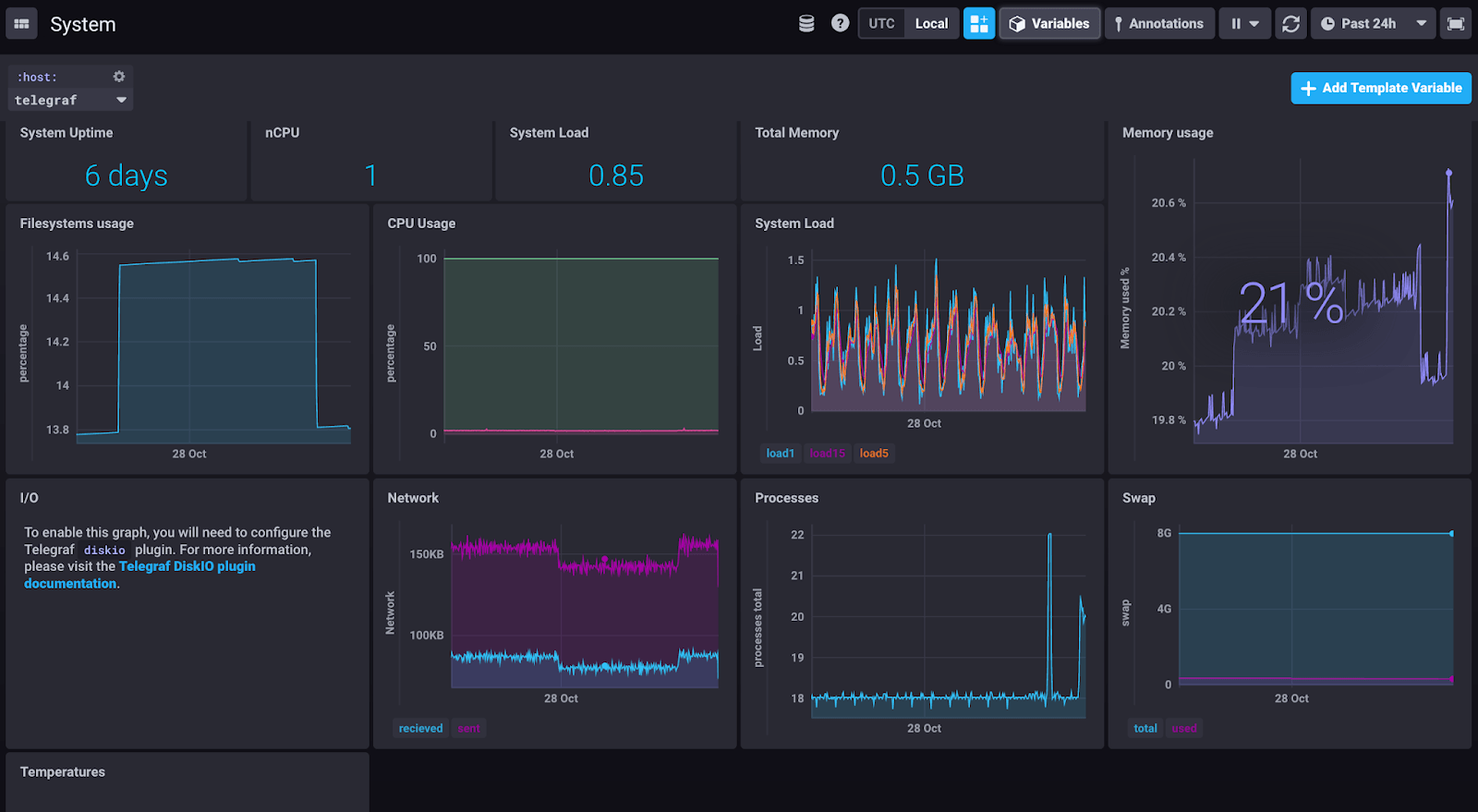The width and height of the screenshot is (1478, 812).
Task: Open the auto-refresh pause interval dropdown
Action: click(x=1244, y=24)
